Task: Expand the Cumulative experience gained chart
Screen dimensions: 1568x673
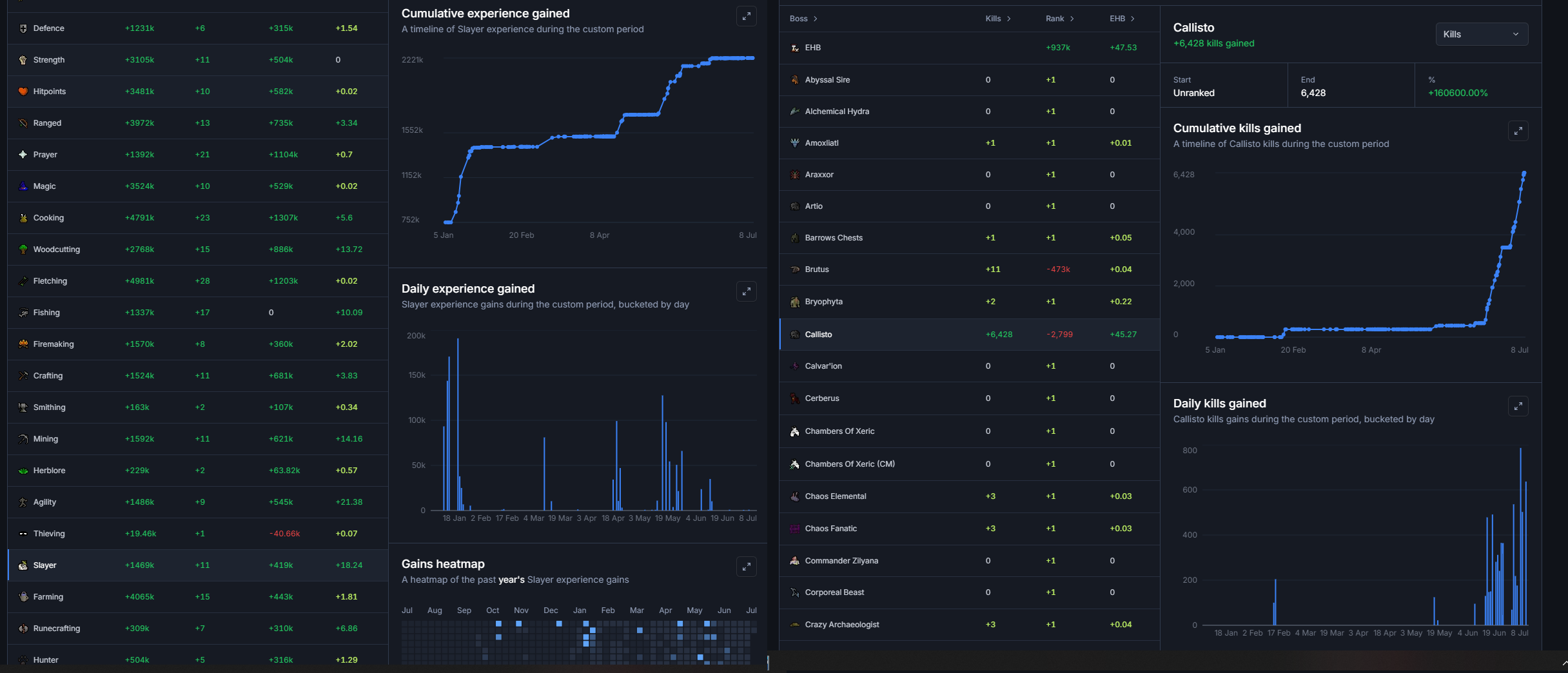Action: pyautogui.click(x=747, y=16)
